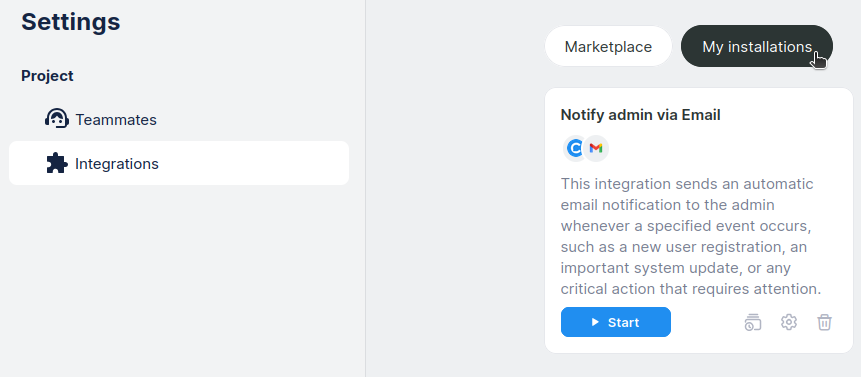The height and width of the screenshot is (377, 861).
Task: Open the integration run history icon
Action: [x=753, y=322]
